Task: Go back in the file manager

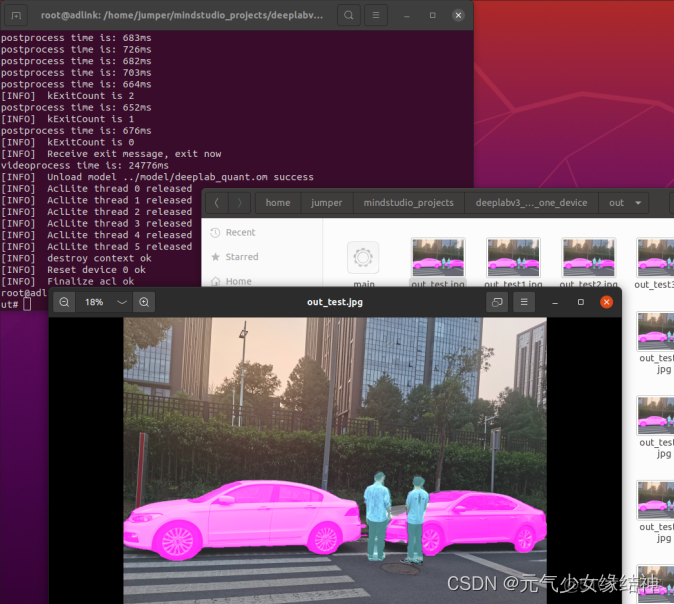Action: [x=217, y=203]
